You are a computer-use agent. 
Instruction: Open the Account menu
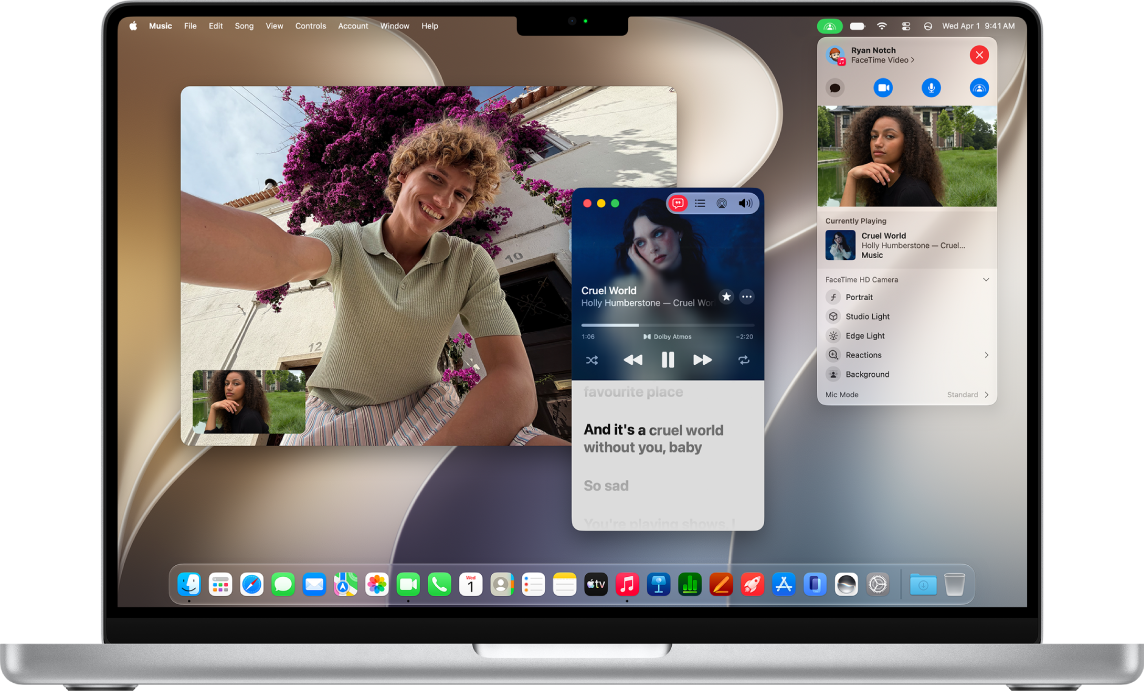[353, 26]
